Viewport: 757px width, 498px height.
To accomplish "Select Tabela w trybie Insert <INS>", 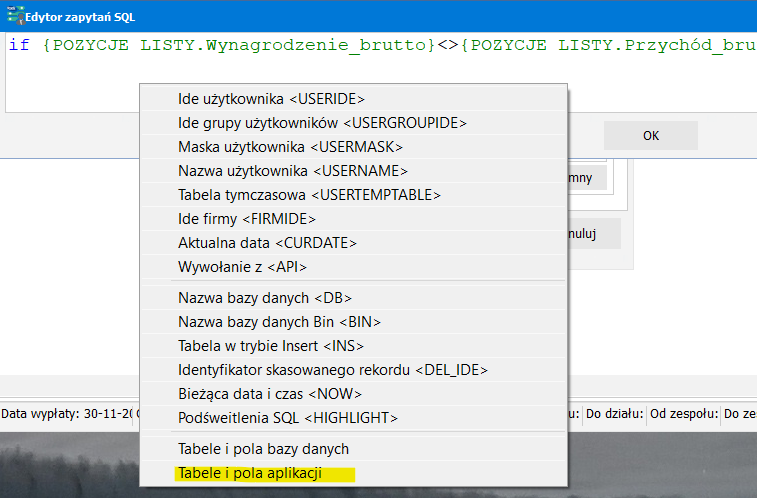I will (353, 346).
